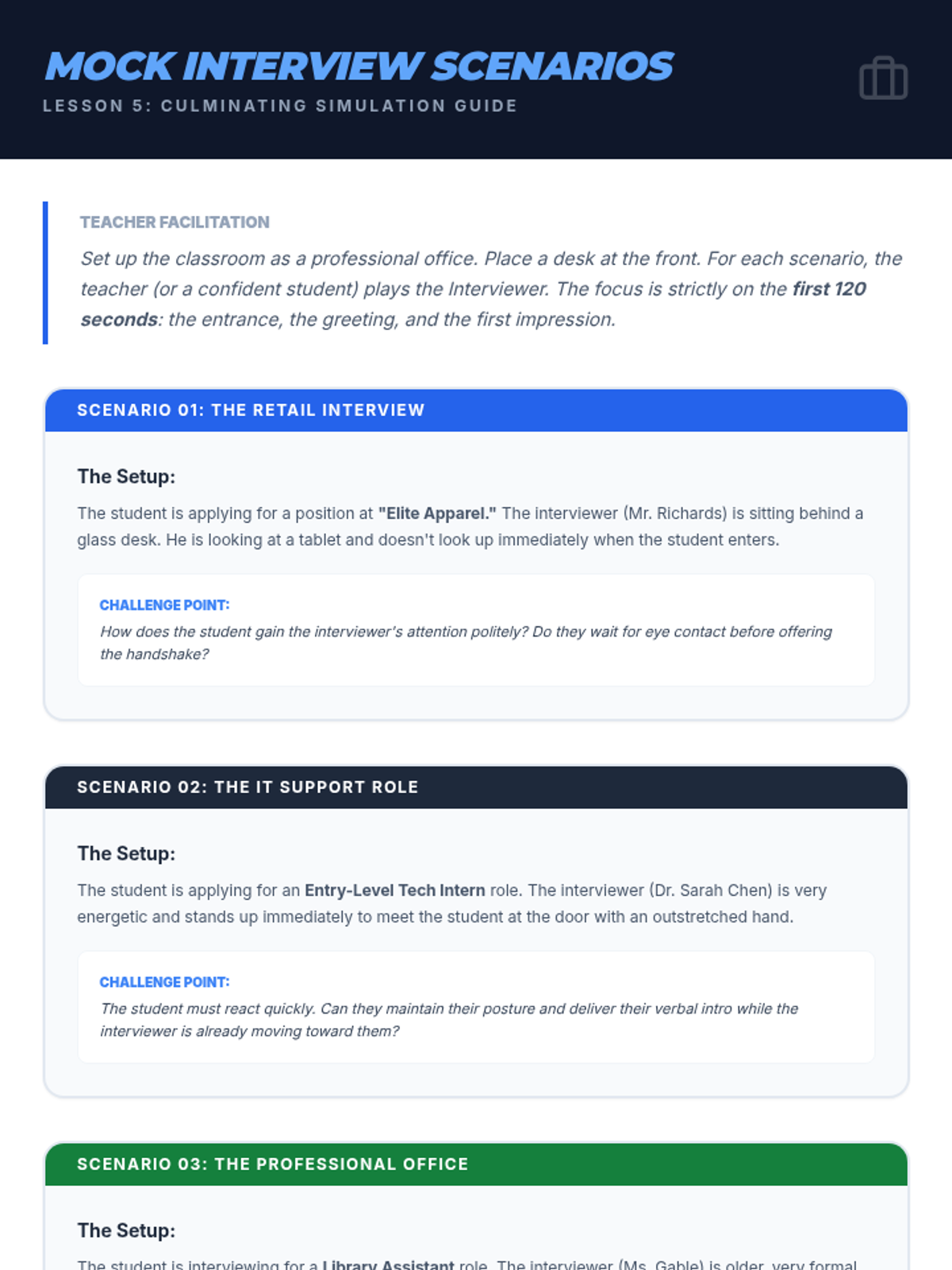Select the Scenario 02 IT Support Role header
Viewport: 952px width, 1270px height.
pos(476,787)
